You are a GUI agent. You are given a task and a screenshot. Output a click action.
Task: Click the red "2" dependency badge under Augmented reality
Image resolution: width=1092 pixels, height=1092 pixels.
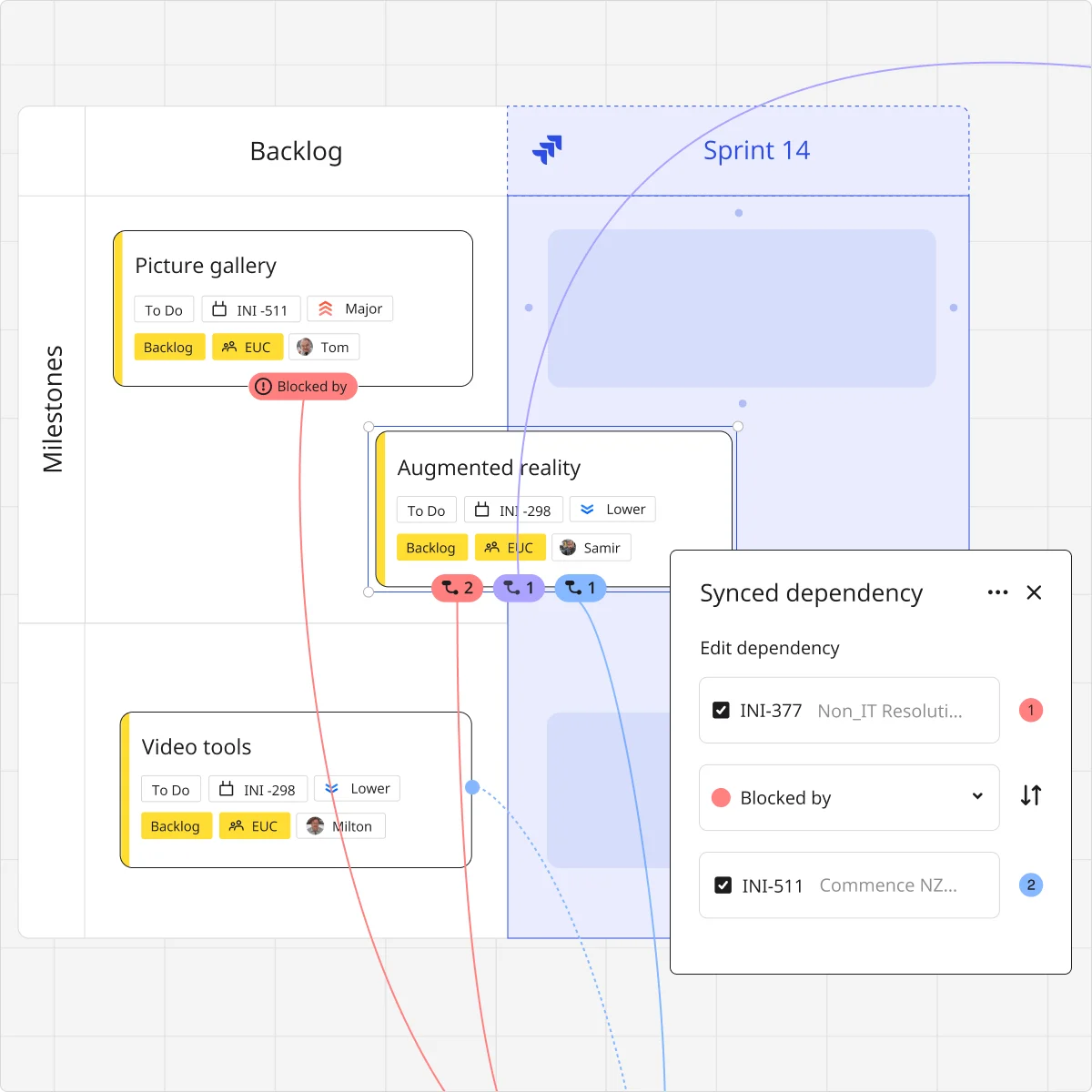point(457,588)
